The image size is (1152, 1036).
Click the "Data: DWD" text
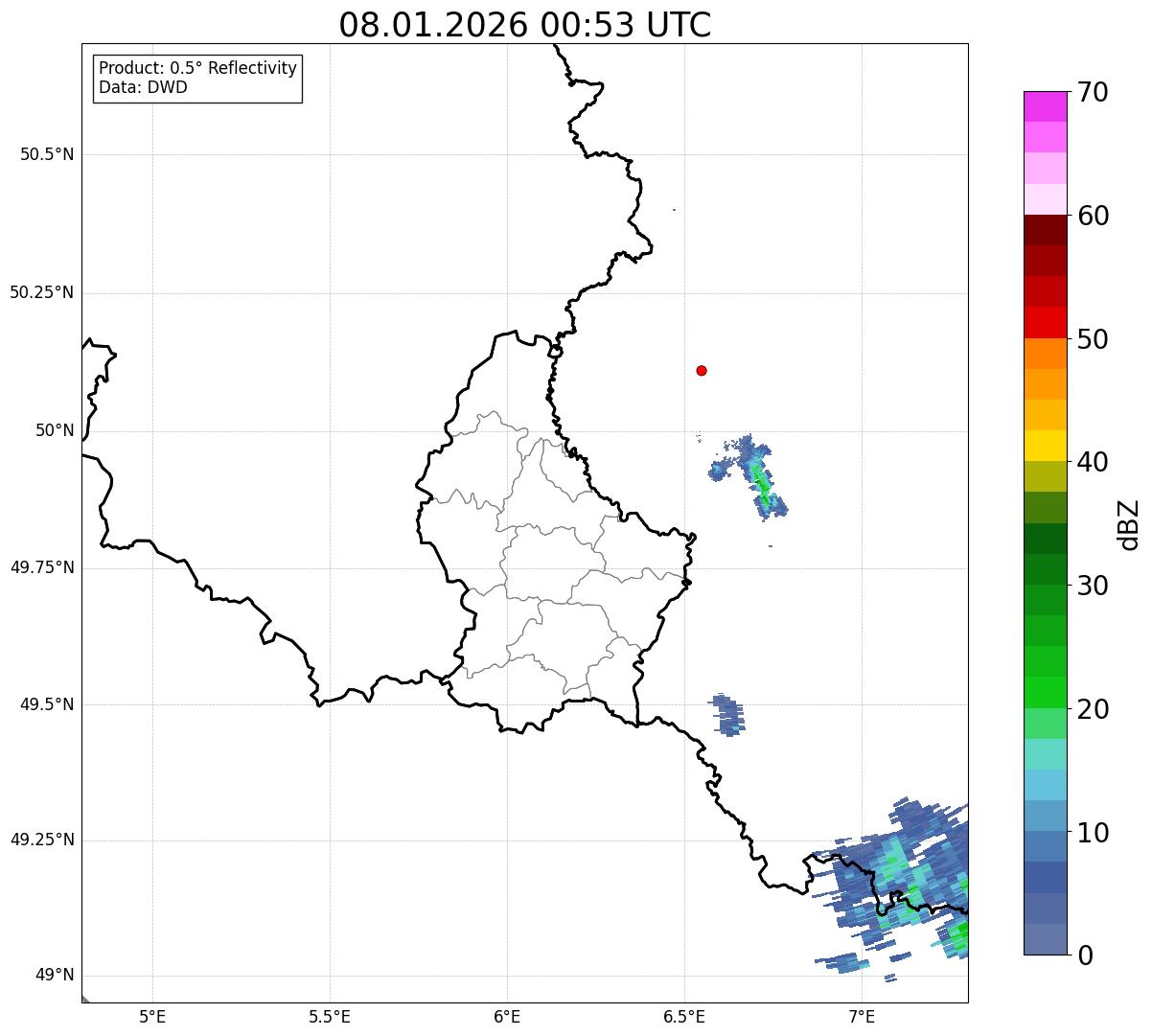click(143, 87)
